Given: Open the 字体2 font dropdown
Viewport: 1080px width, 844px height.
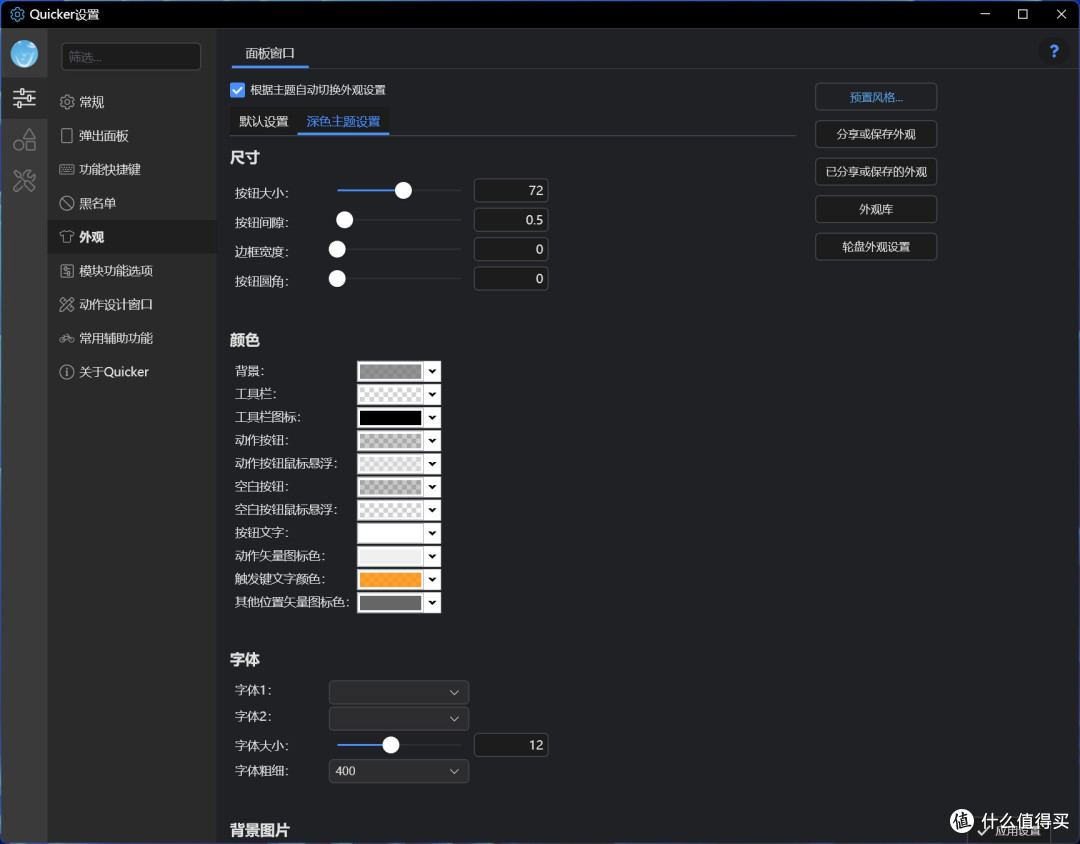Looking at the screenshot, I should pos(399,719).
